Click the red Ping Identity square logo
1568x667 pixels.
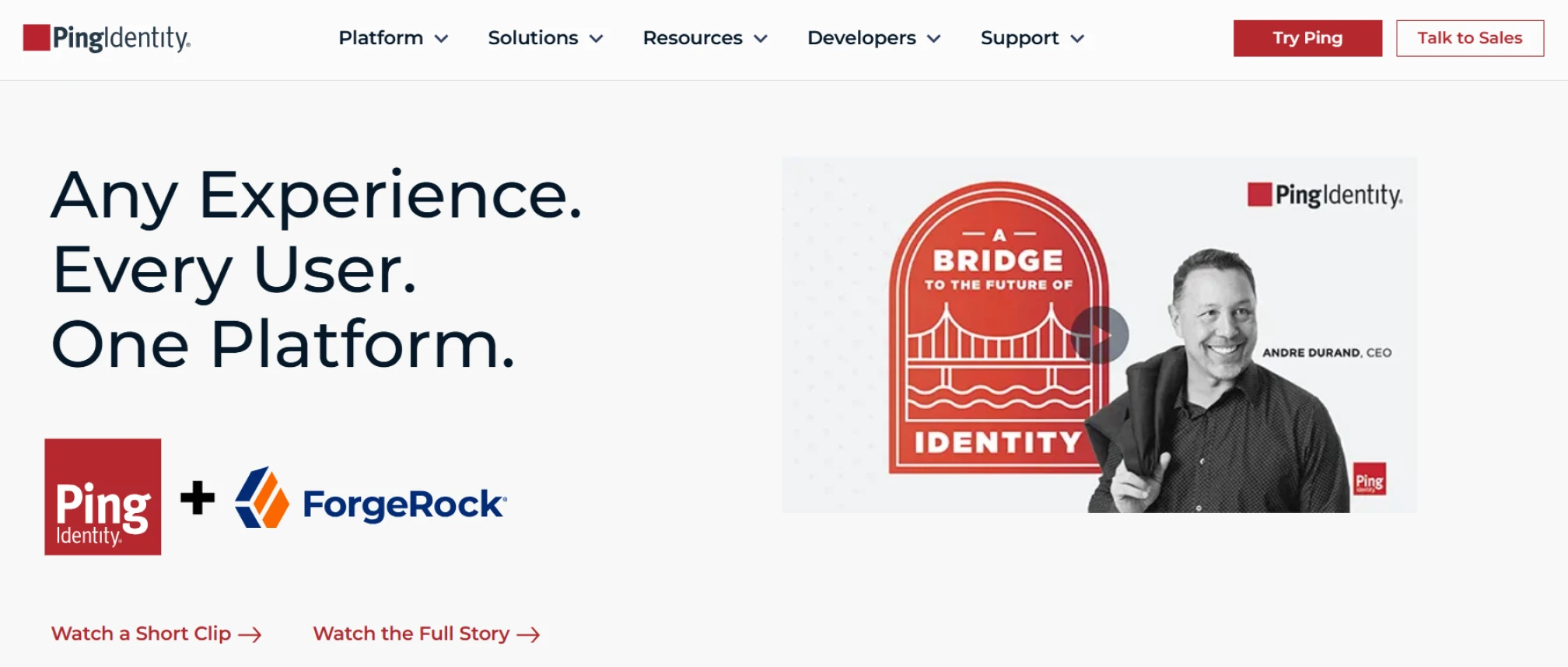[103, 497]
